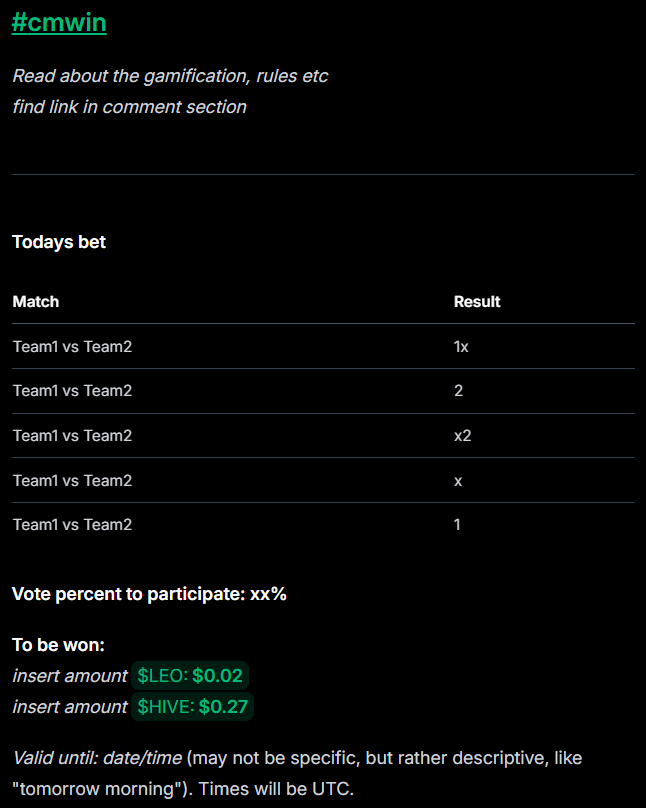
Task: Click the To be won heading
Action: [58, 645]
